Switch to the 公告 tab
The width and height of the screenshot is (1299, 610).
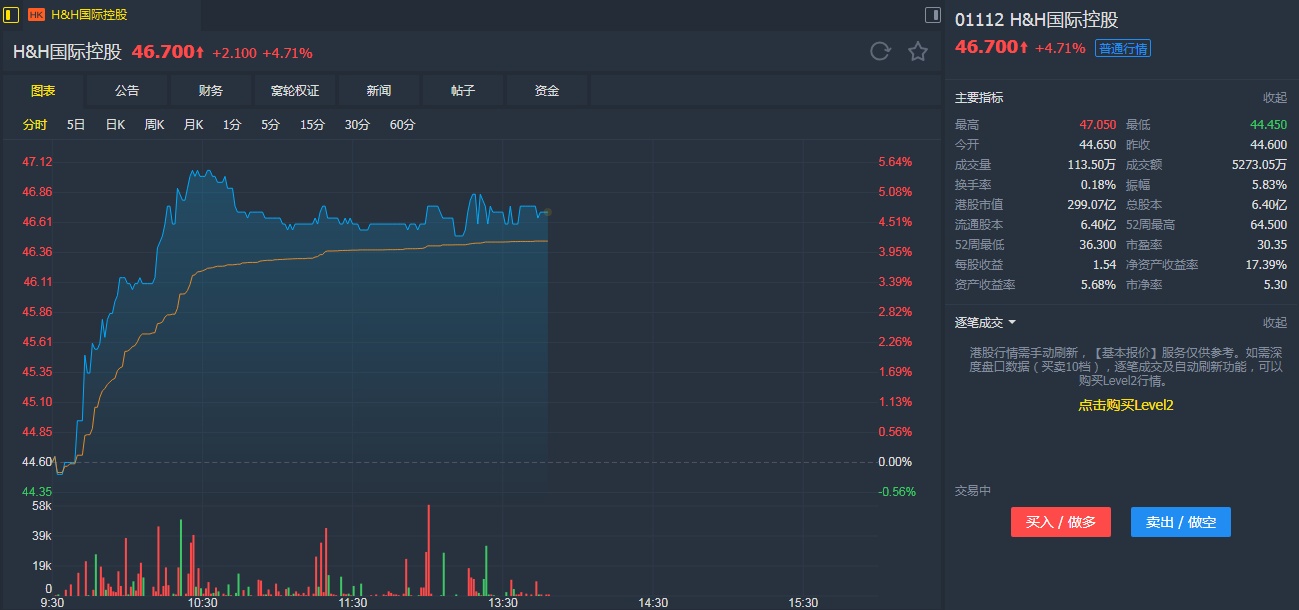coord(127,91)
